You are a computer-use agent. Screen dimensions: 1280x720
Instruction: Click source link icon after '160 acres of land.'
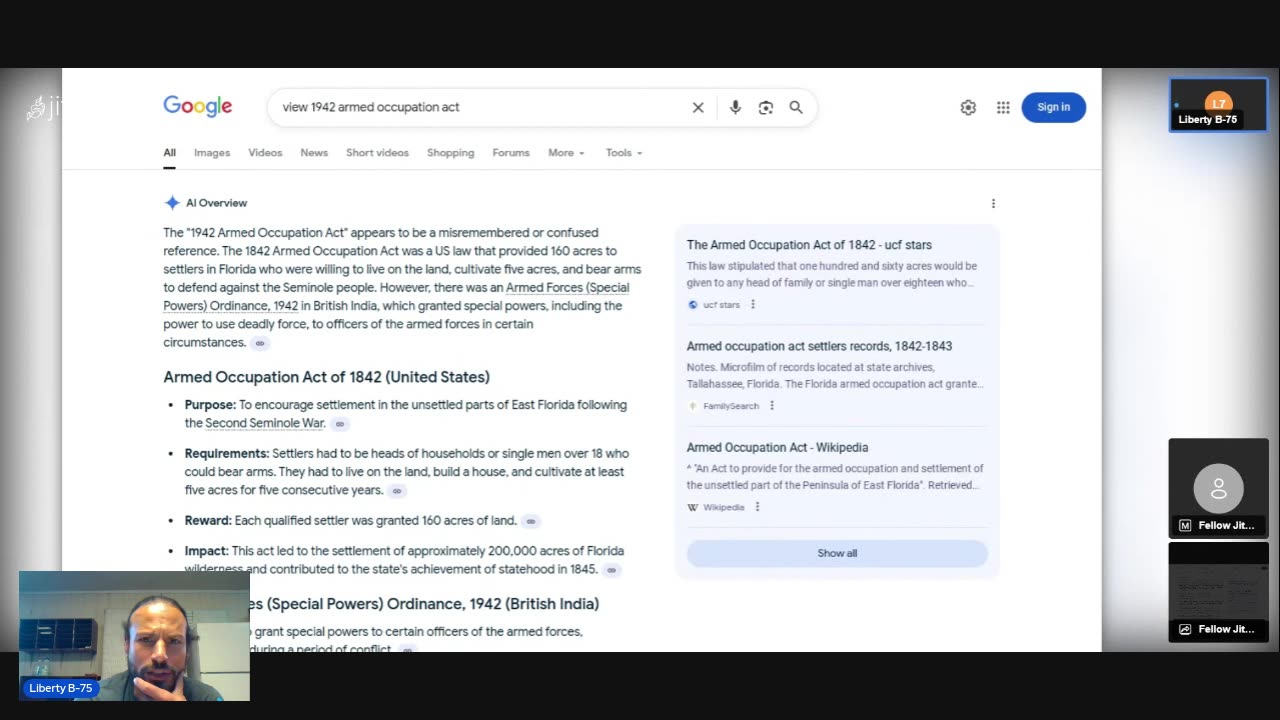point(531,521)
